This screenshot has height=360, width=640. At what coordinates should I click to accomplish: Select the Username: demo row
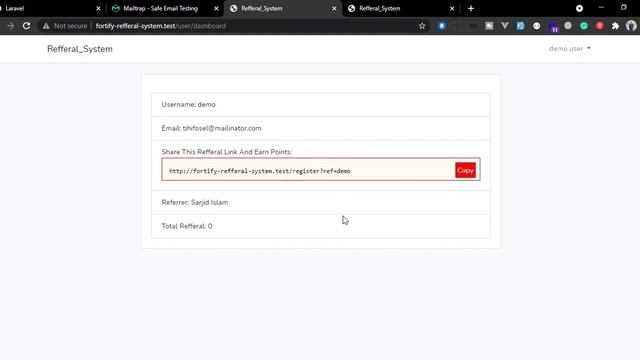(x=321, y=104)
